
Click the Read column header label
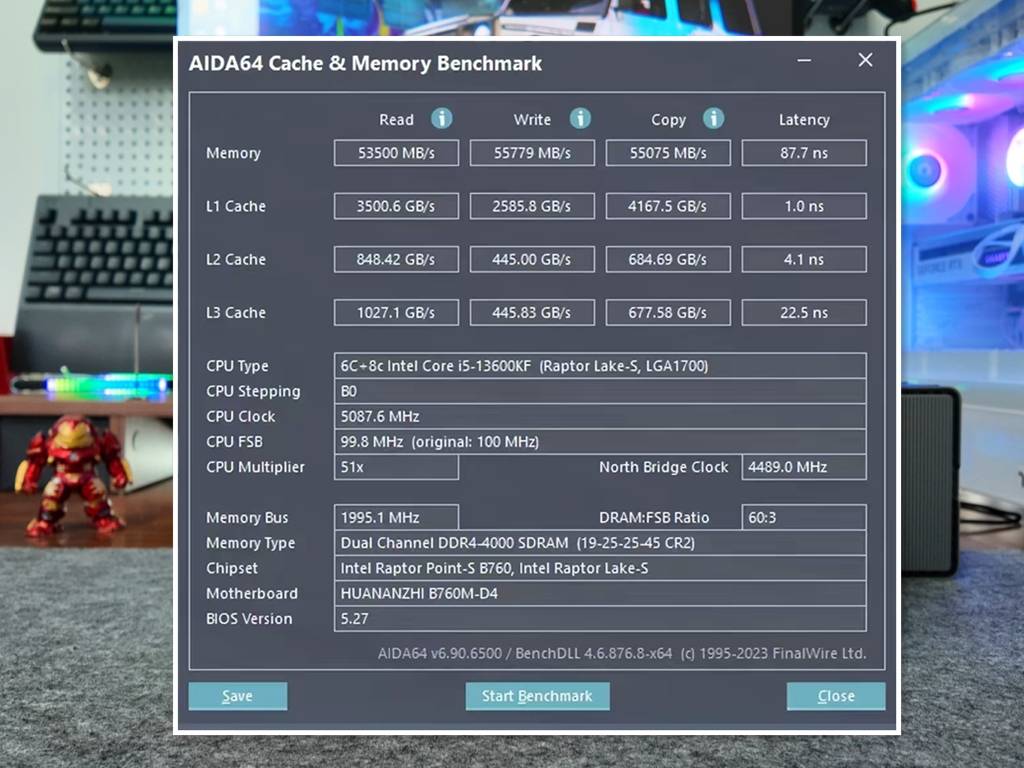(396, 120)
